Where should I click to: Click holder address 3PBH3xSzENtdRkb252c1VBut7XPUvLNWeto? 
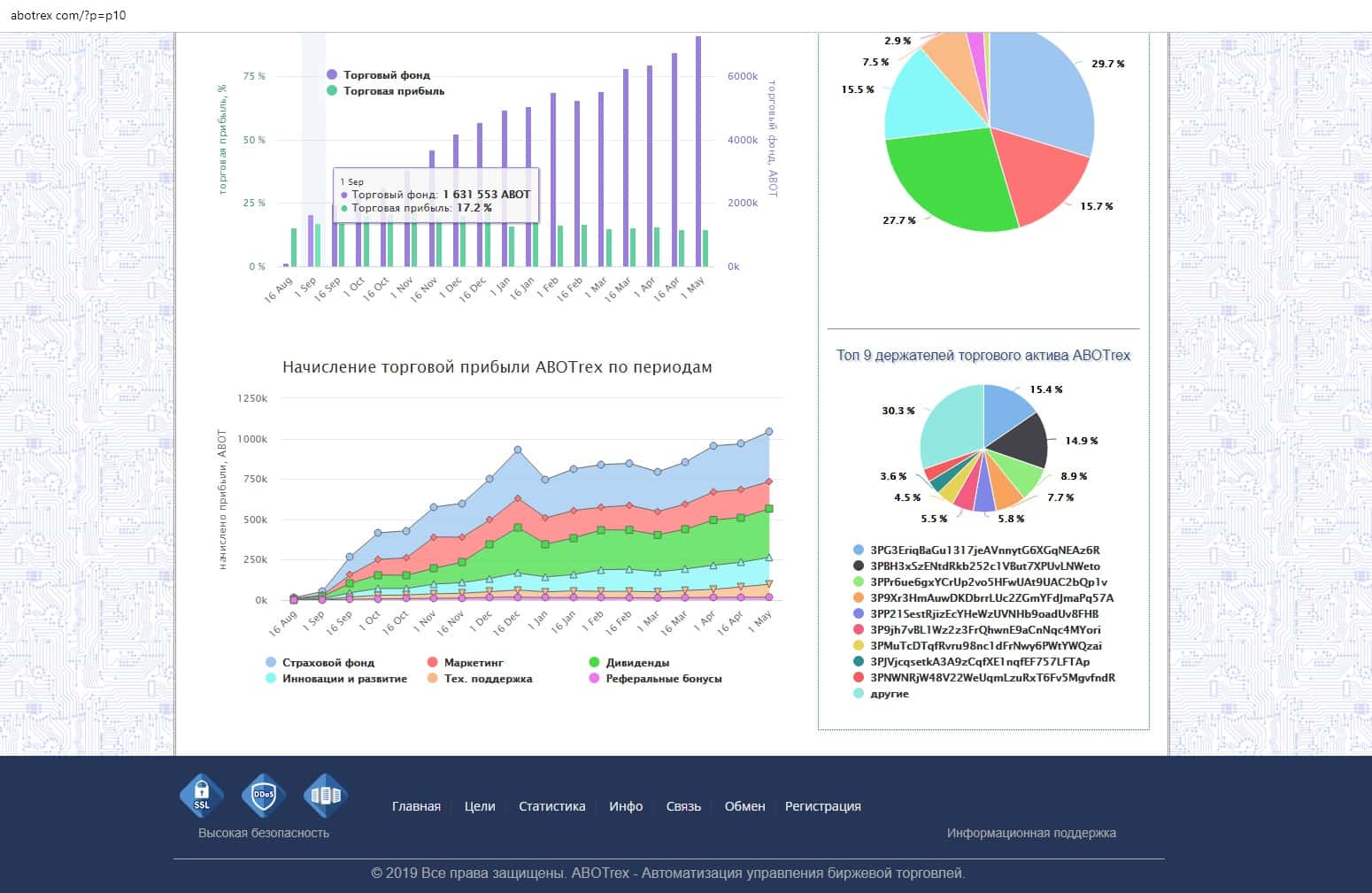(x=977, y=566)
